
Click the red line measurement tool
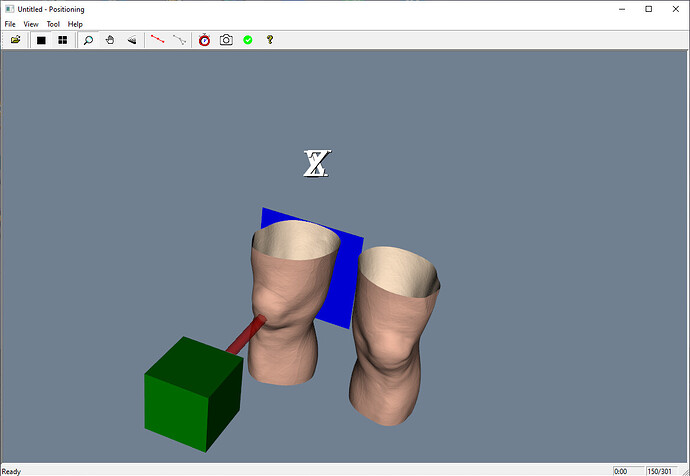157,40
